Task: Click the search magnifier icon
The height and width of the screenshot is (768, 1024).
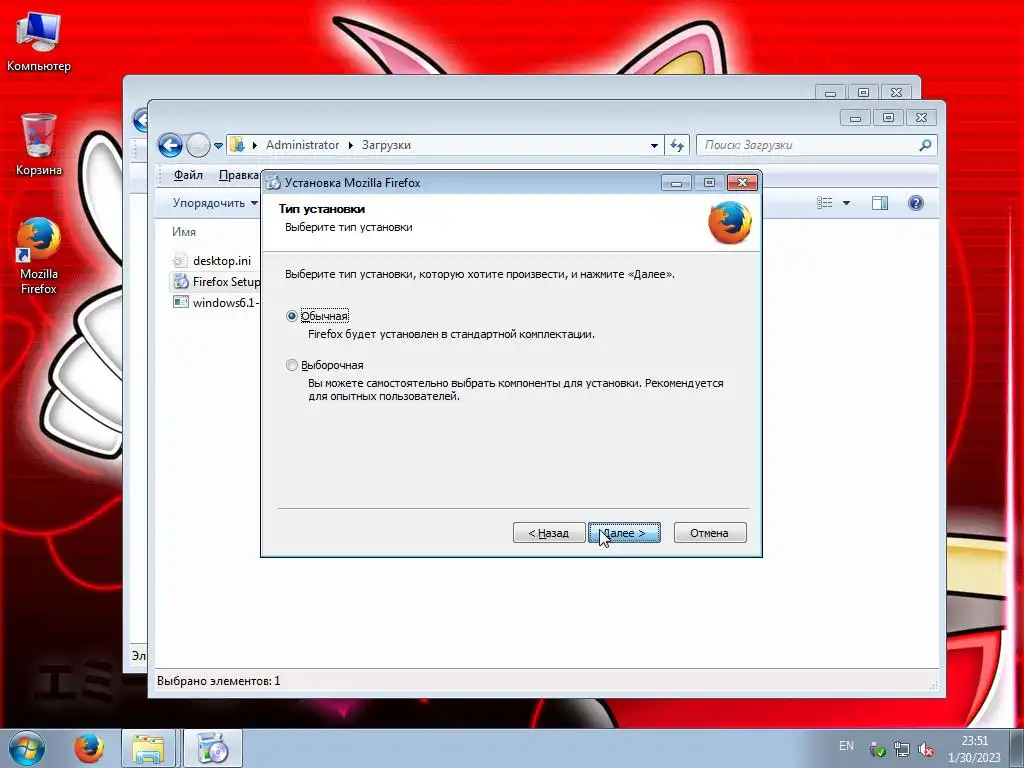Action: pos(925,145)
